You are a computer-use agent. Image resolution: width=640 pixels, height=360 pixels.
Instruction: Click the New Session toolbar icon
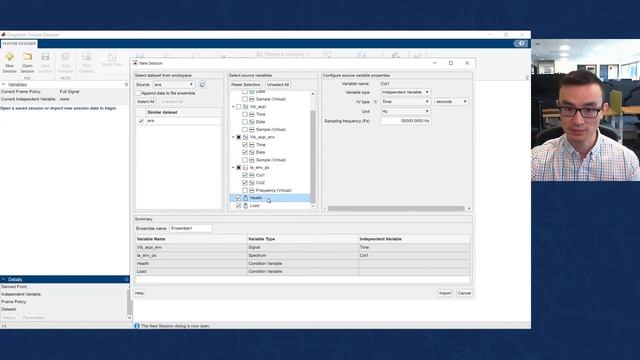9,57
